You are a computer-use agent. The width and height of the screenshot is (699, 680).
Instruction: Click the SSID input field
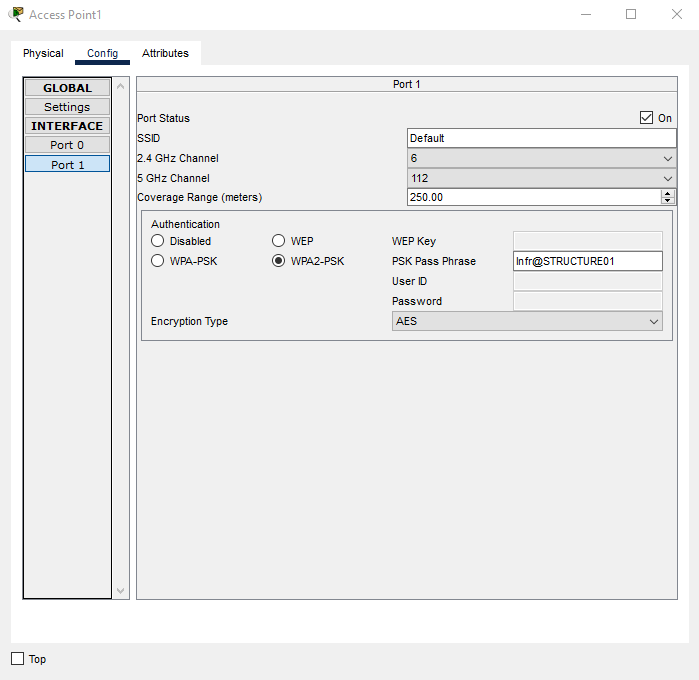coord(542,138)
